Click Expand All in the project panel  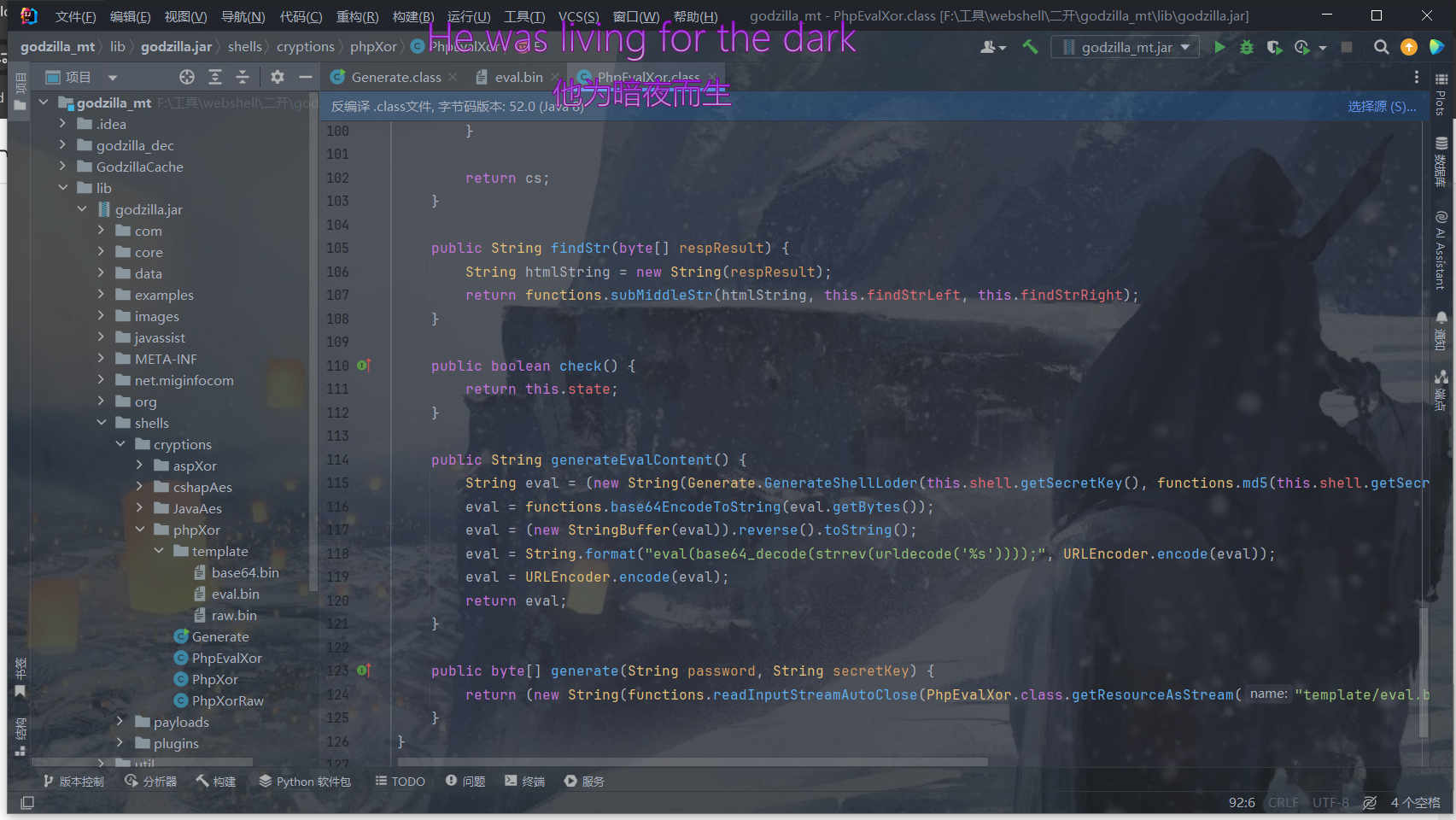[215, 77]
